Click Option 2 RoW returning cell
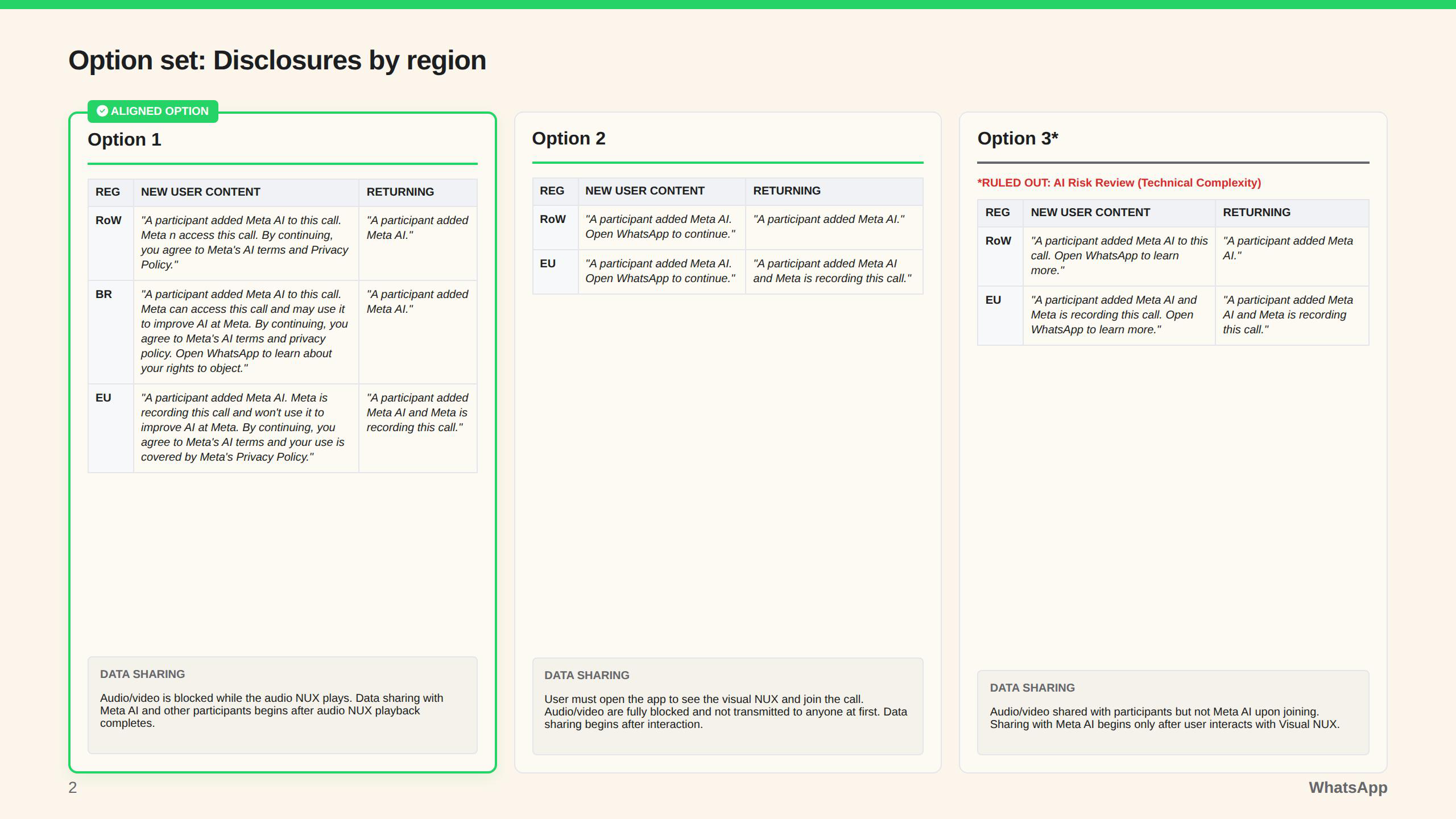This screenshot has height=819, width=1456. click(x=834, y=227)
